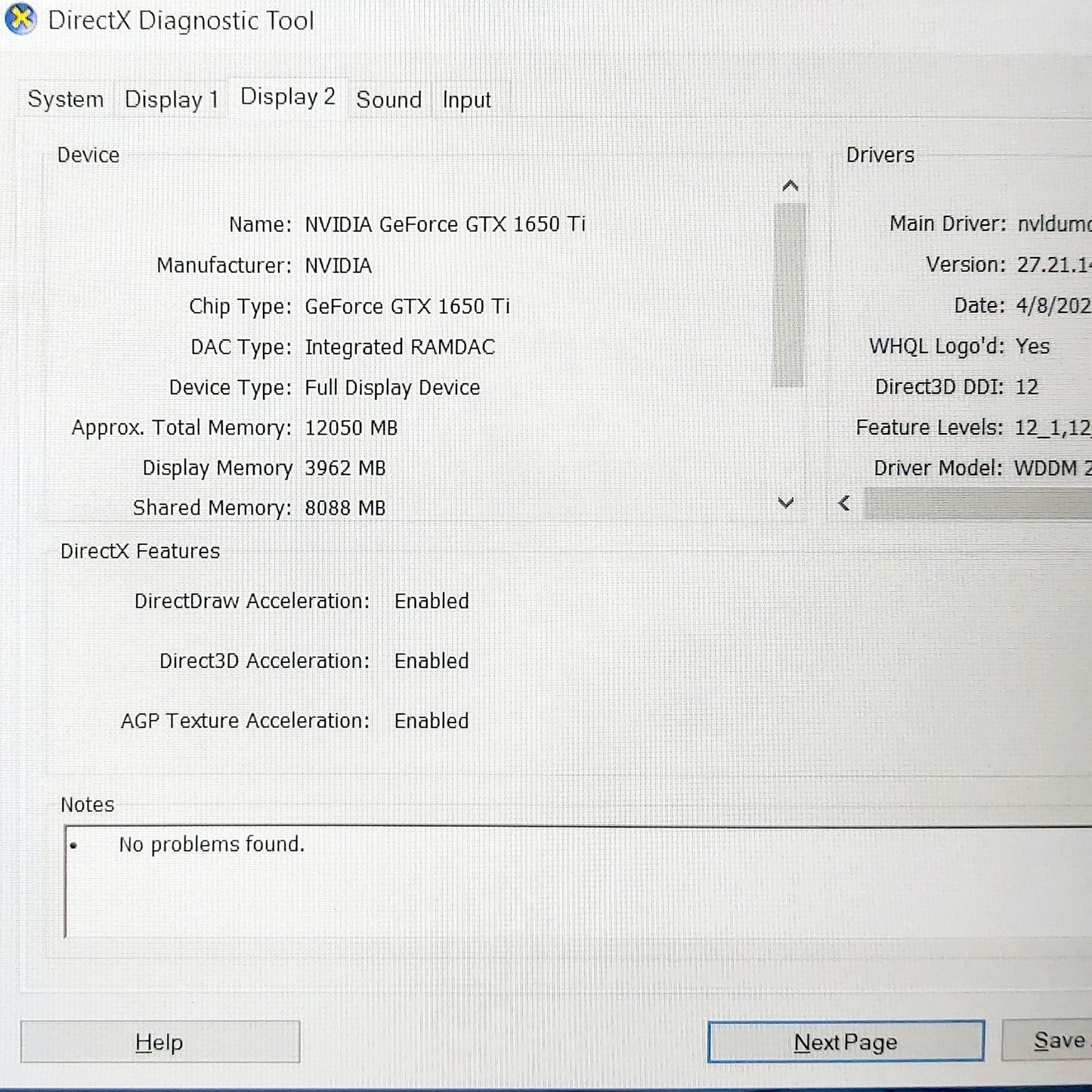Click the WHQL Logo'd Yes value
The image size is (1092, 1092).
pyautogui.click(x=1035, y=346)
